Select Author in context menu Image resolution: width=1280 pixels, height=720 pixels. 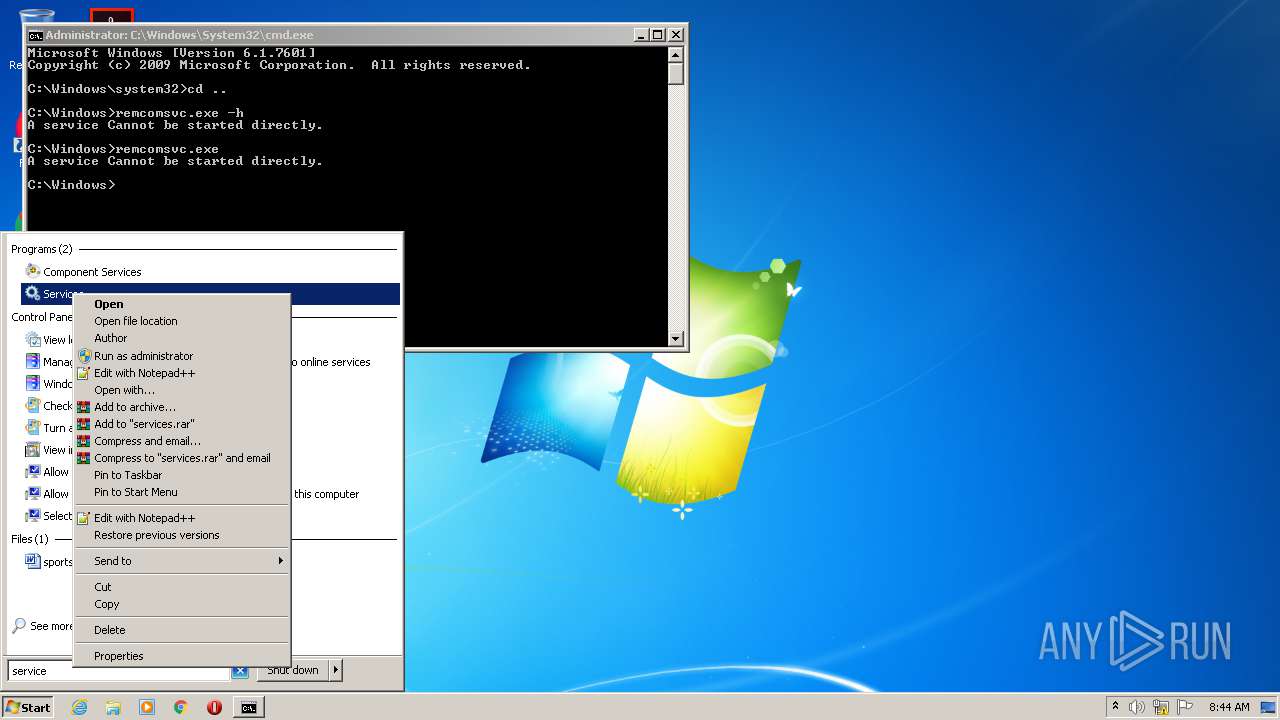pyautogui.click(x=182, y=338)
